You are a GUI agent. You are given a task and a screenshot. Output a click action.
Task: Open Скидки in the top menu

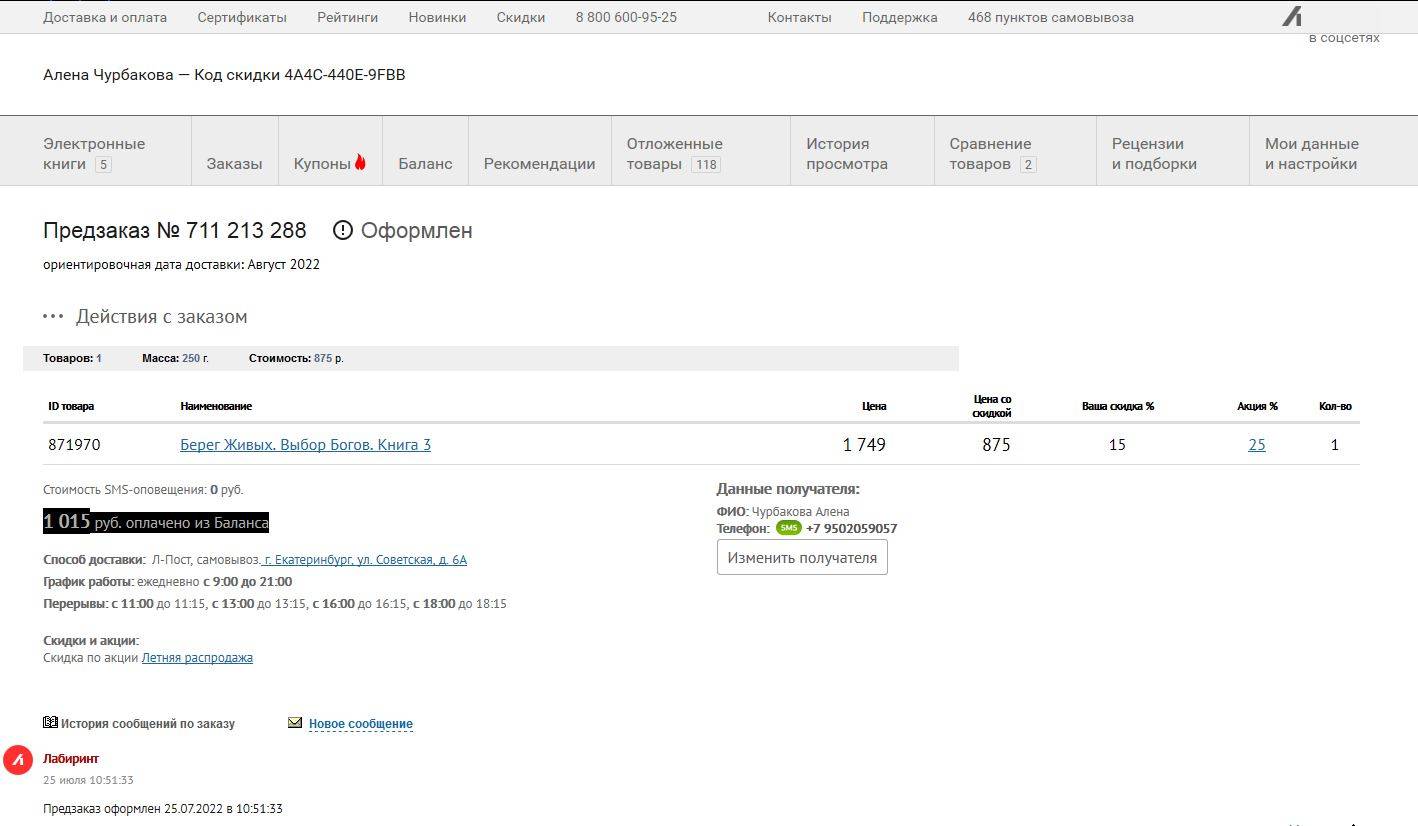pos(521,17)
